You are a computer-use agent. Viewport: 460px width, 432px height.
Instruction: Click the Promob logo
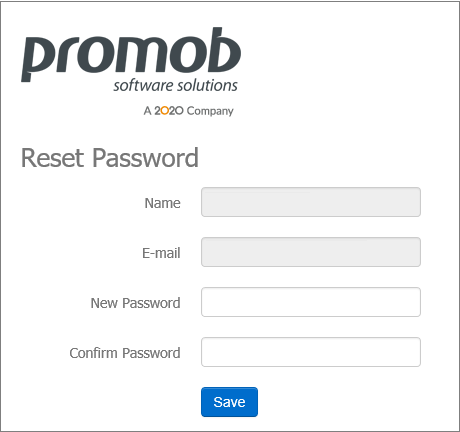click(x=131, y=60)
